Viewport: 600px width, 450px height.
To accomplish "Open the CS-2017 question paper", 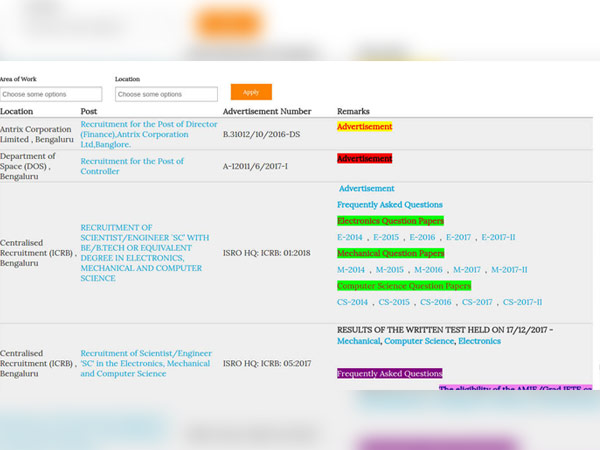I will point(477,302).
